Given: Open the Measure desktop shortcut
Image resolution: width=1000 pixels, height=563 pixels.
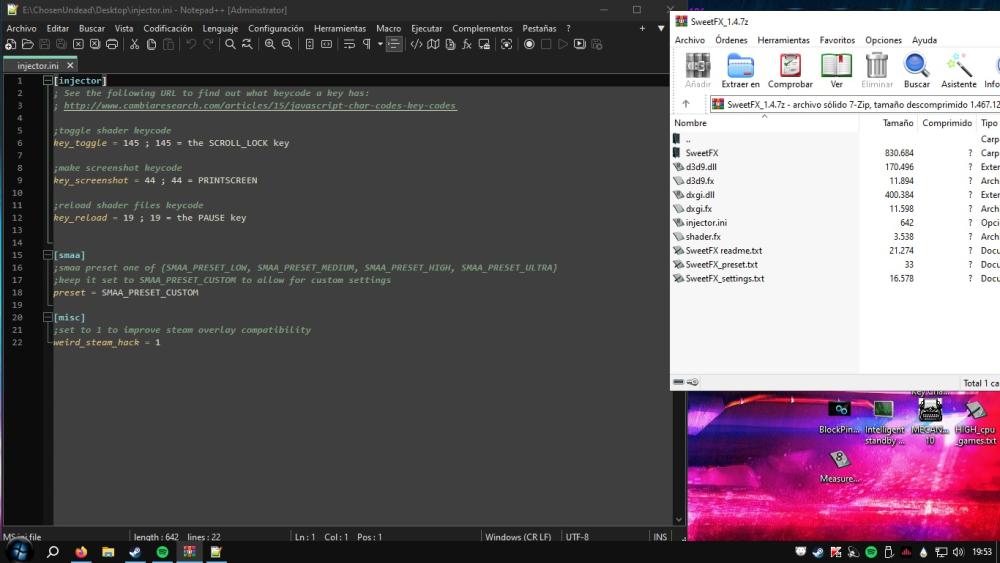Looking at the screenshot, I should (x=839, y=467).
